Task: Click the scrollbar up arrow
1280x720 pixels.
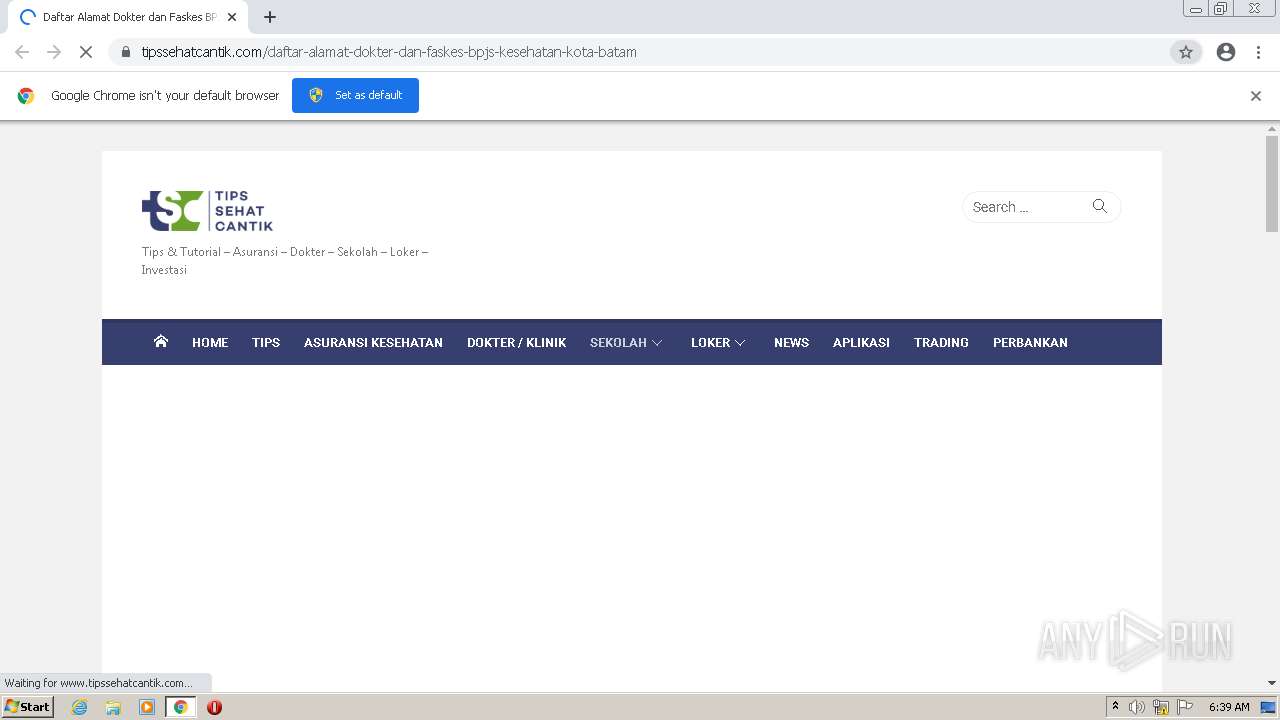Action: coord(1272,128)
